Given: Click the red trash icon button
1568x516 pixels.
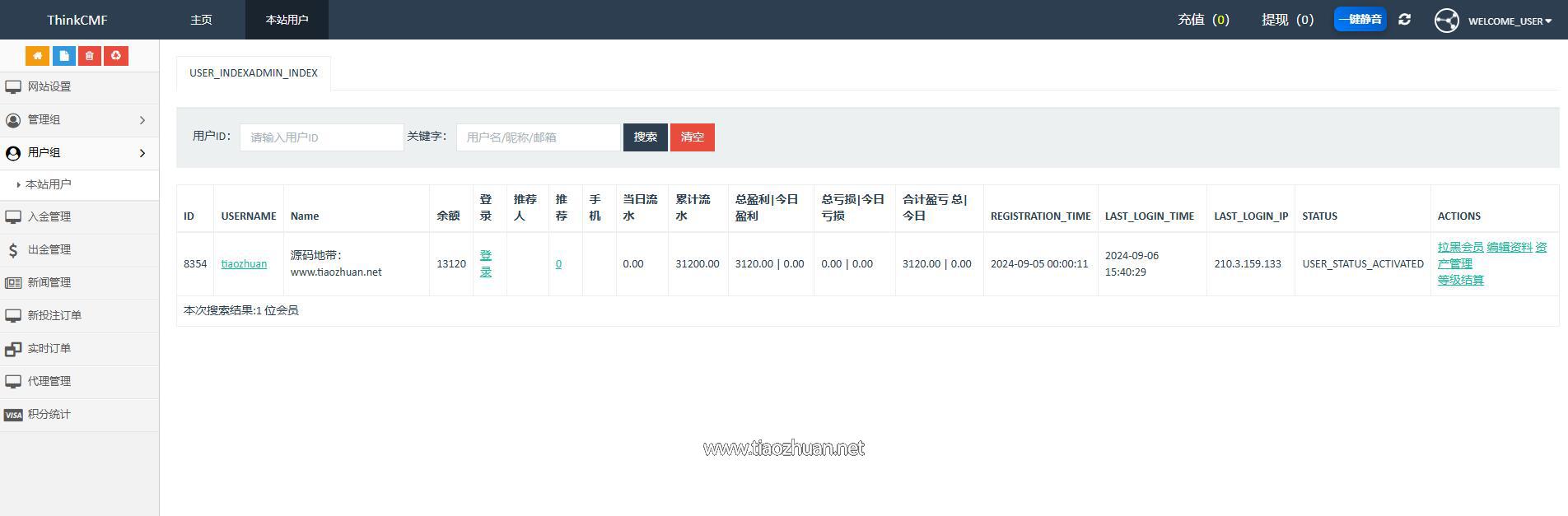Looking at the screenshot, I should click(90, 56).
